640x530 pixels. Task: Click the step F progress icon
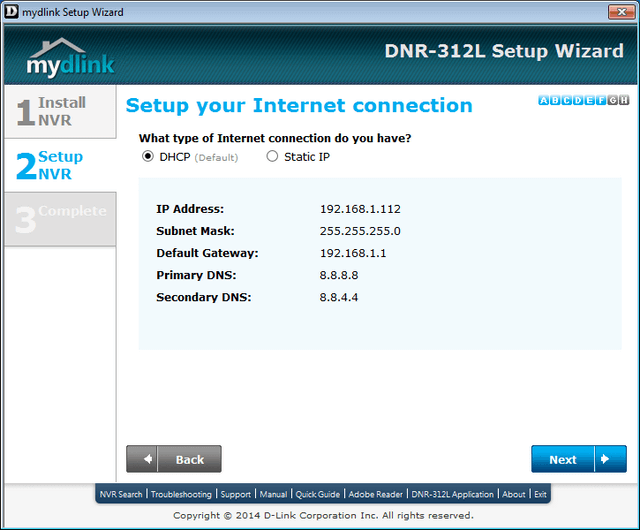601,100
